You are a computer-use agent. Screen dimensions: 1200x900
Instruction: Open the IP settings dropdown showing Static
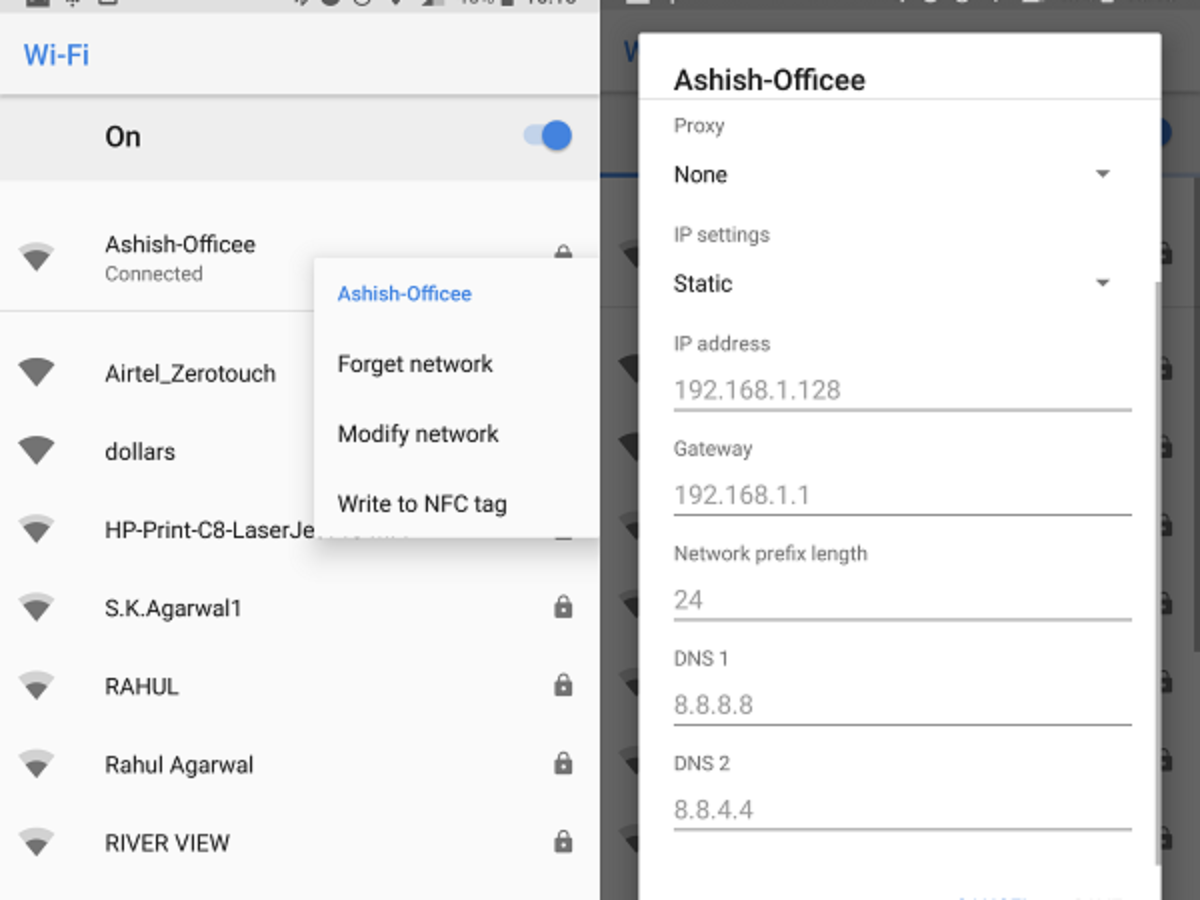[893, 283]
